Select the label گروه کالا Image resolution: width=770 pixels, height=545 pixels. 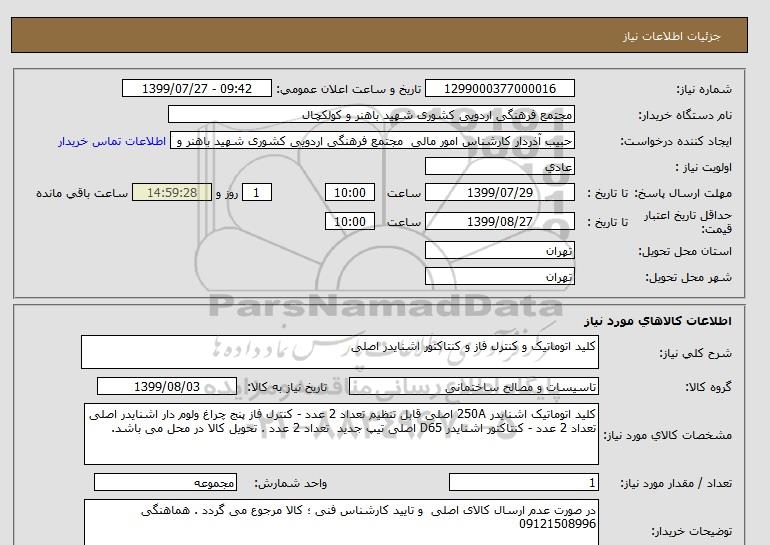point(708,387)
